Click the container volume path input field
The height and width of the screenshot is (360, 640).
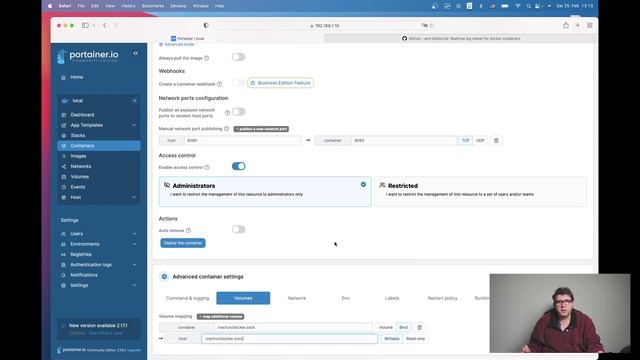pos(293,327)
